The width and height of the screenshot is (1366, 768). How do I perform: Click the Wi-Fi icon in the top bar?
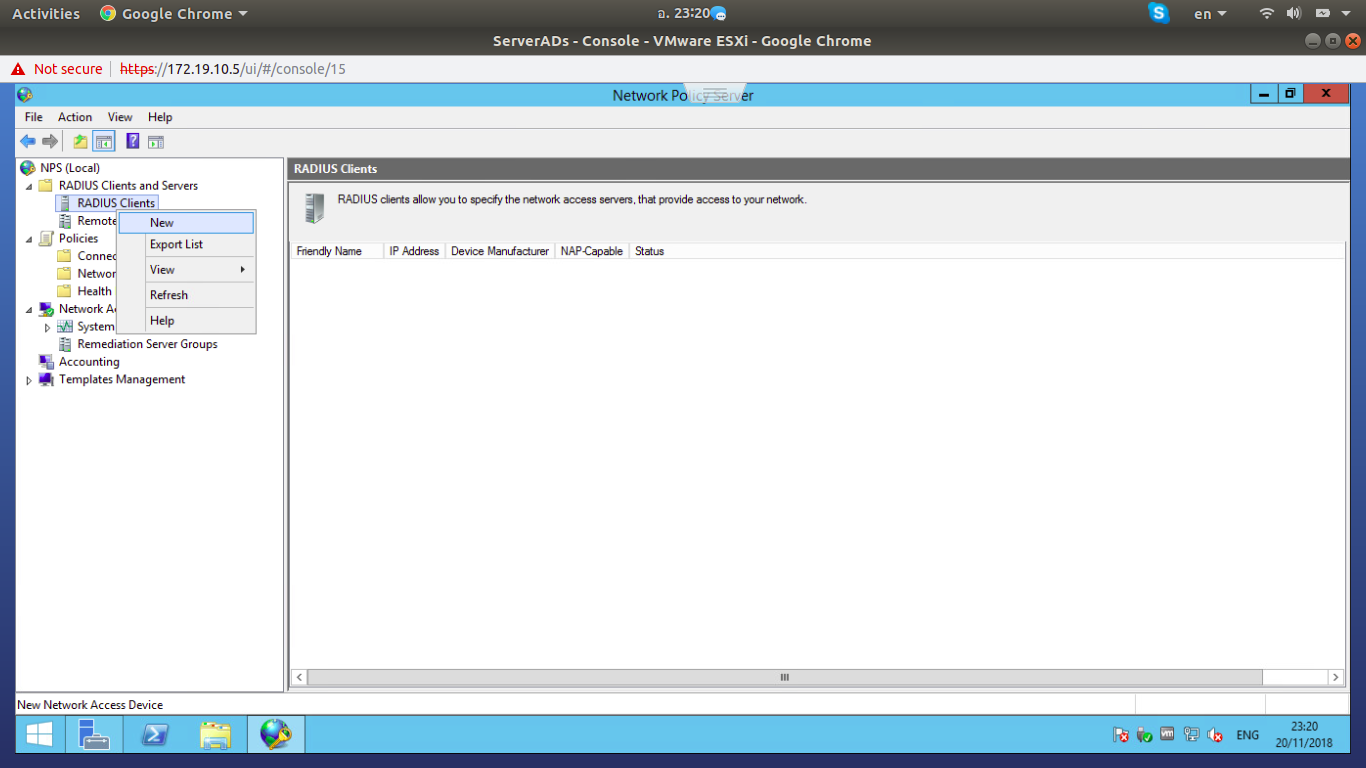click(1267, 13)
